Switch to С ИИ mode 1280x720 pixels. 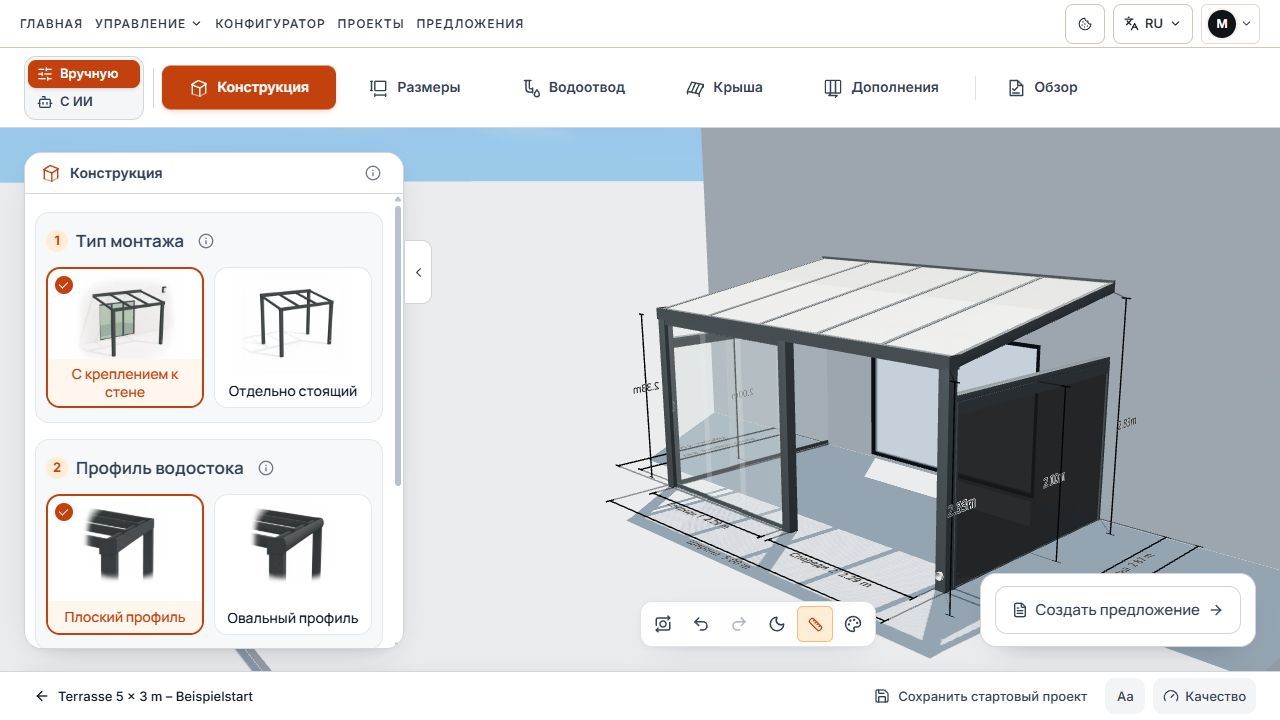click(x=84, y=102)
